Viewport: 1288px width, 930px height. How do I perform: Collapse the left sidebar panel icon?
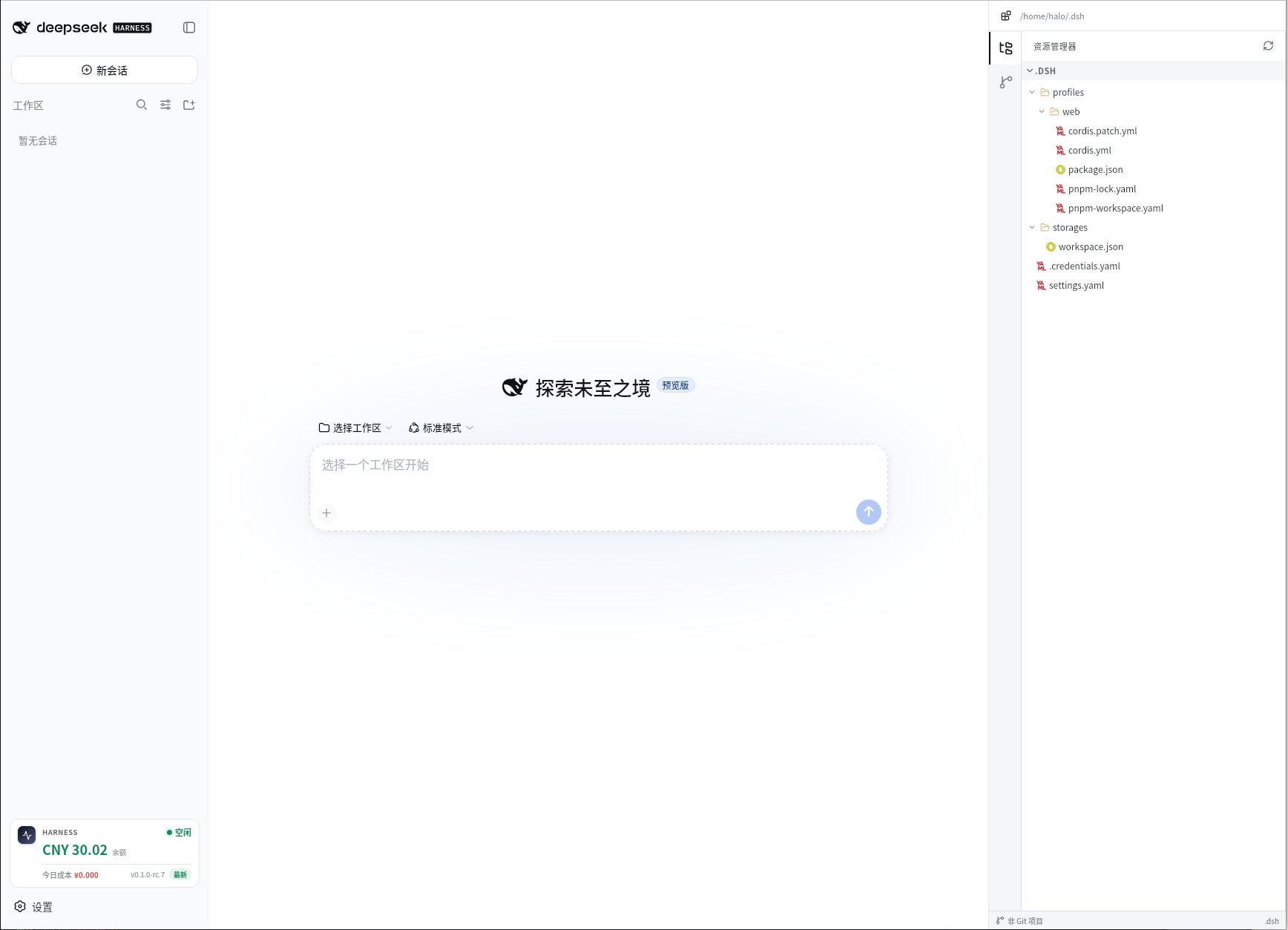pyautogui.click(x=189, y=27)
